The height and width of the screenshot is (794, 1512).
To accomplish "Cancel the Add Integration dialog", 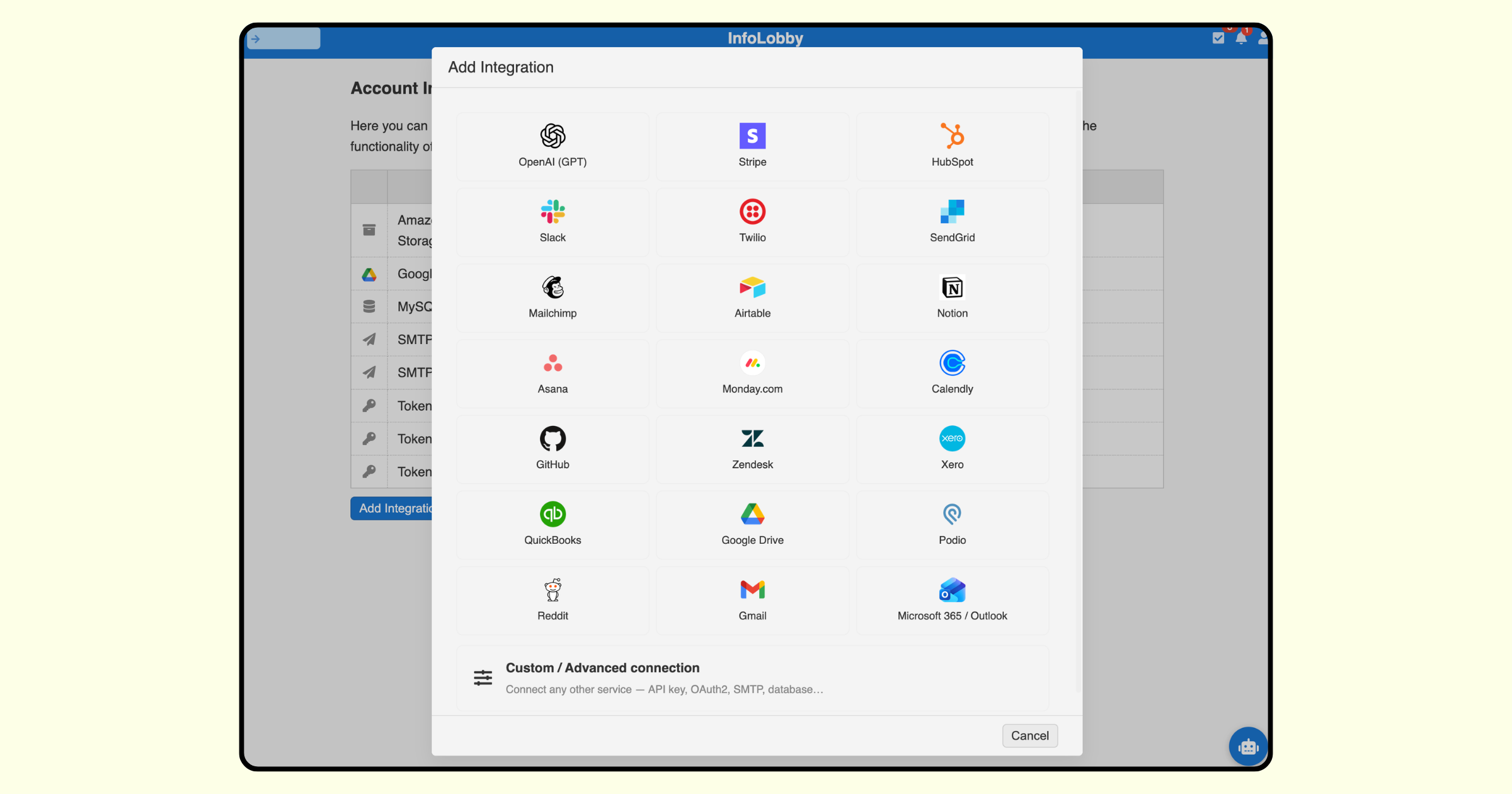I will pos(1029,735).
